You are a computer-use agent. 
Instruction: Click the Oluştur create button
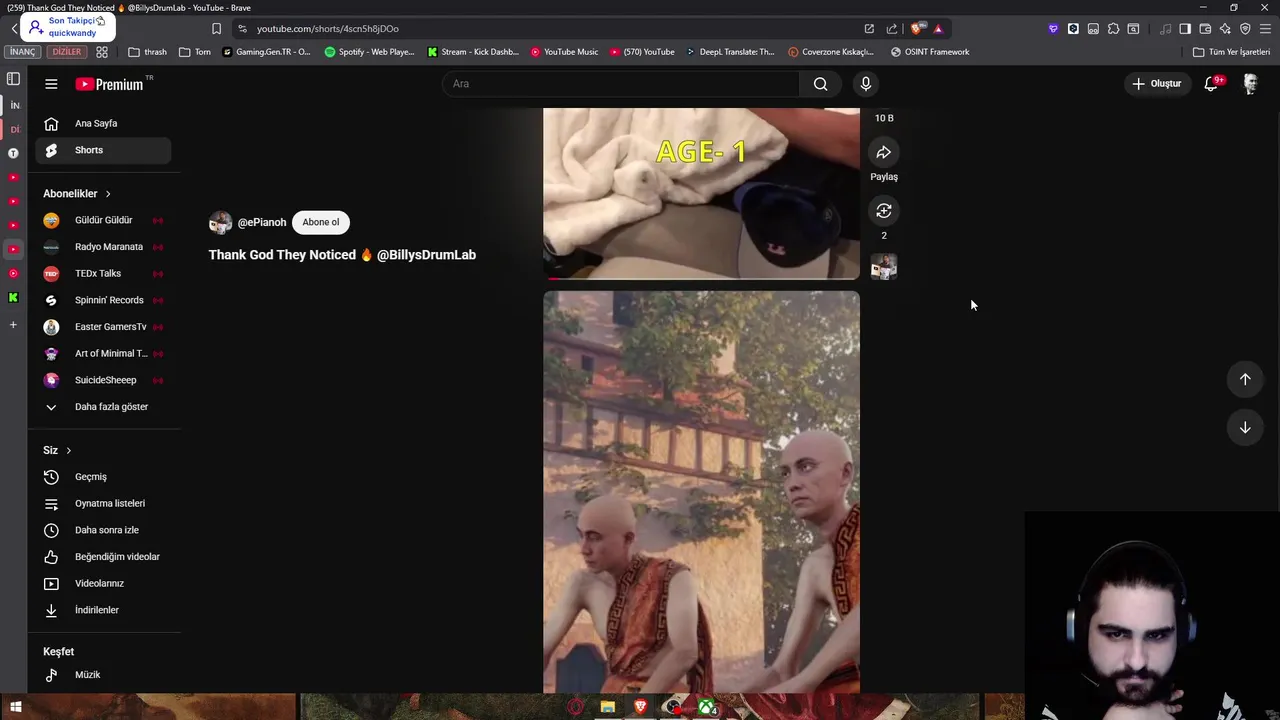1156,84
